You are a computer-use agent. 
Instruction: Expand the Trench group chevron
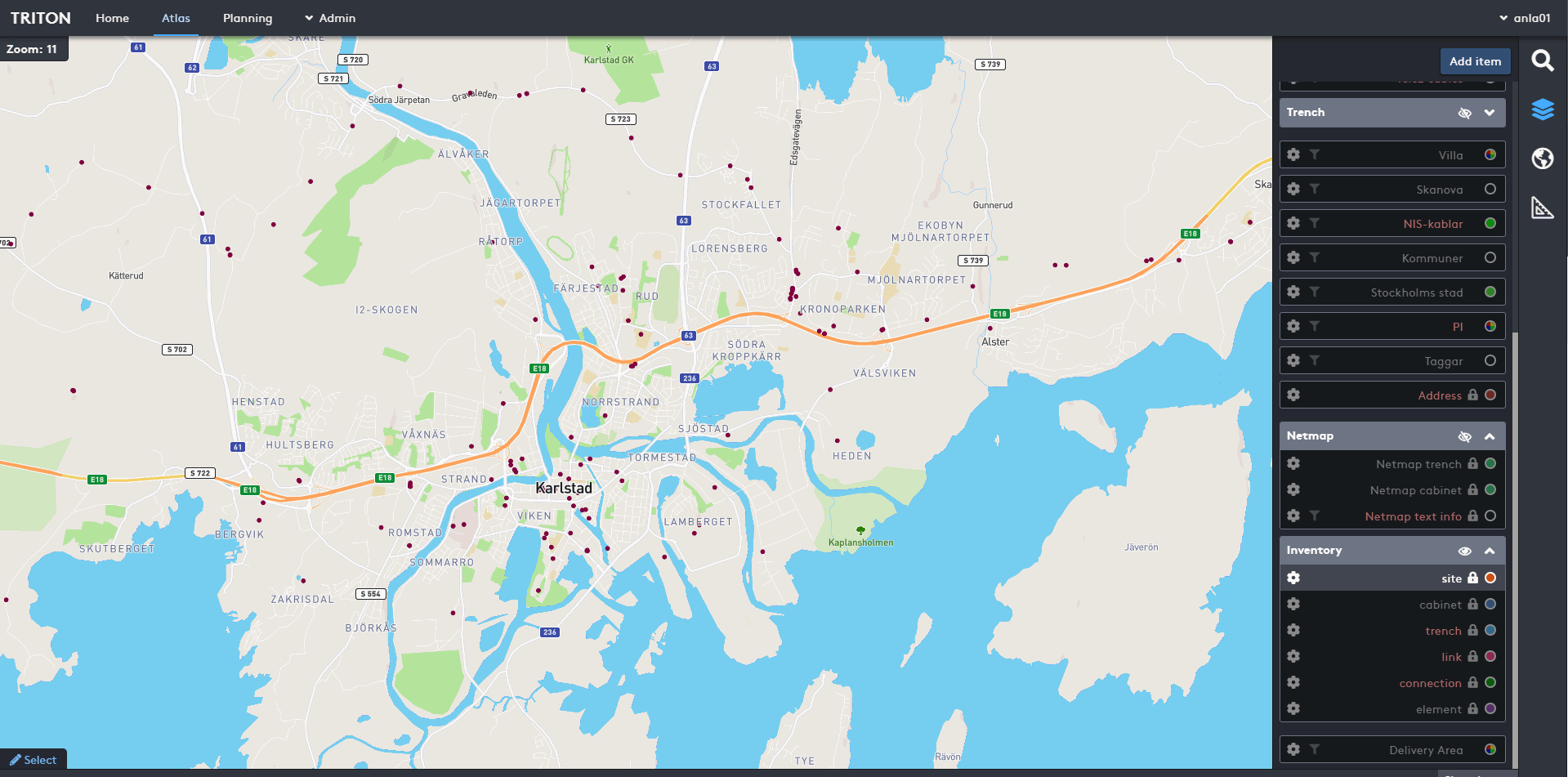coord(1490,113)
